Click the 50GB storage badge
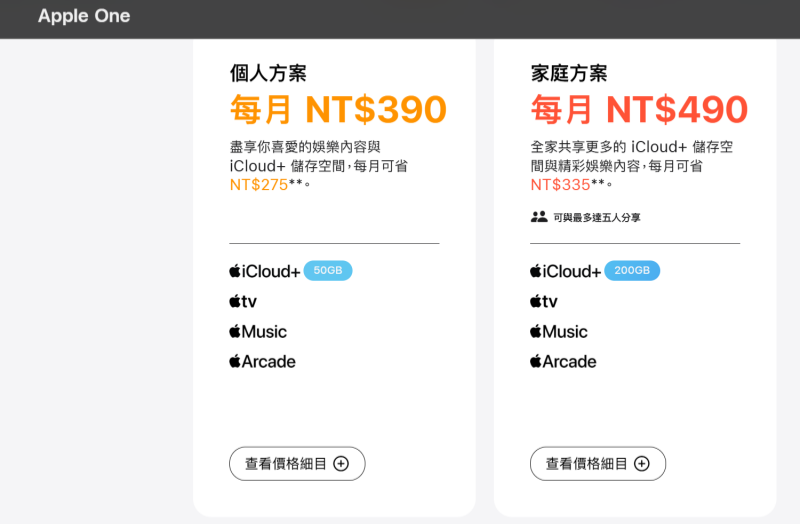Screen dimensions: 800x524 click(328, 270)
